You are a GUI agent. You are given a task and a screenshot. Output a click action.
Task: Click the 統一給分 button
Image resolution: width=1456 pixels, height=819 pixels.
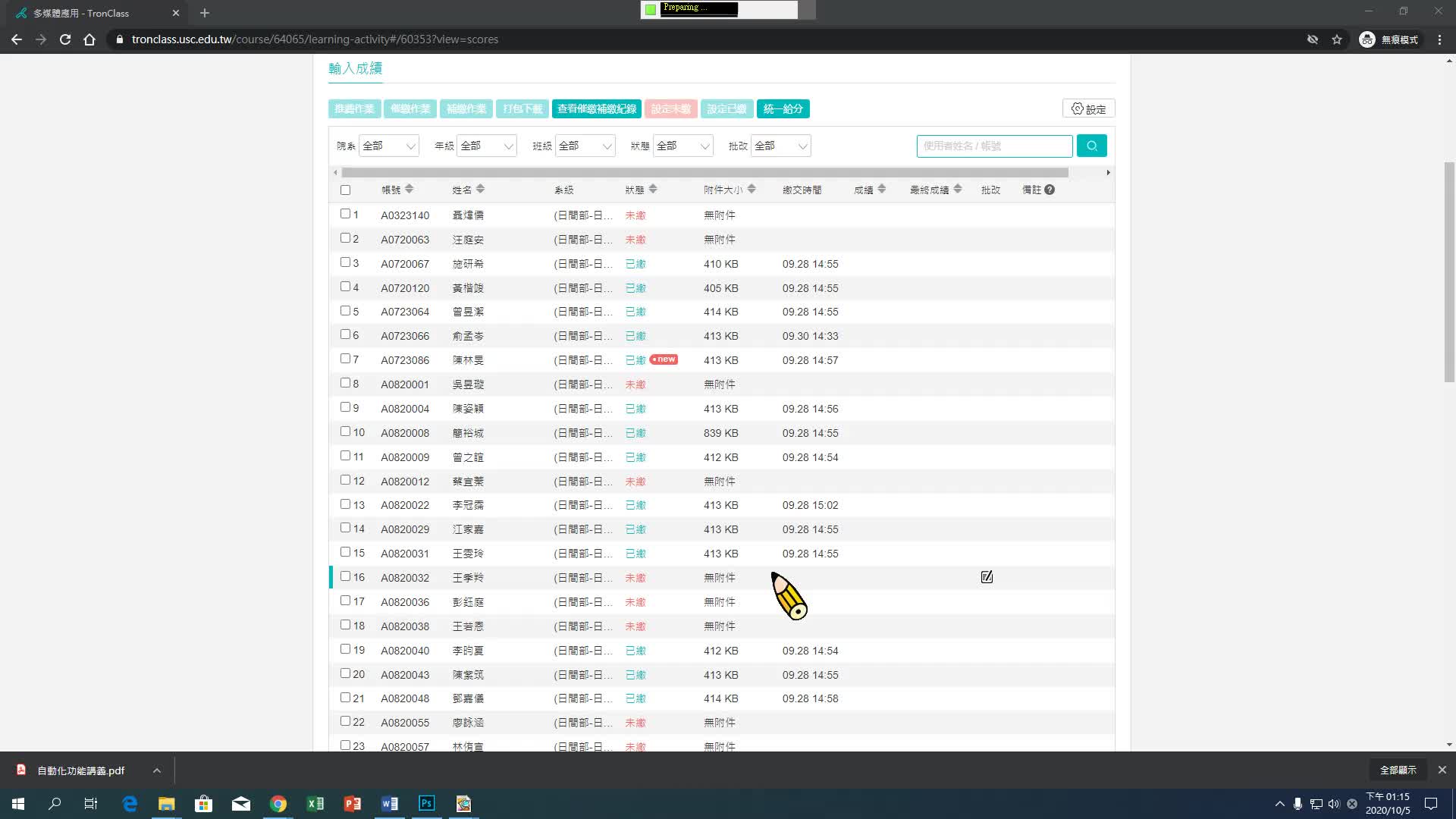(x=783, y=109)
